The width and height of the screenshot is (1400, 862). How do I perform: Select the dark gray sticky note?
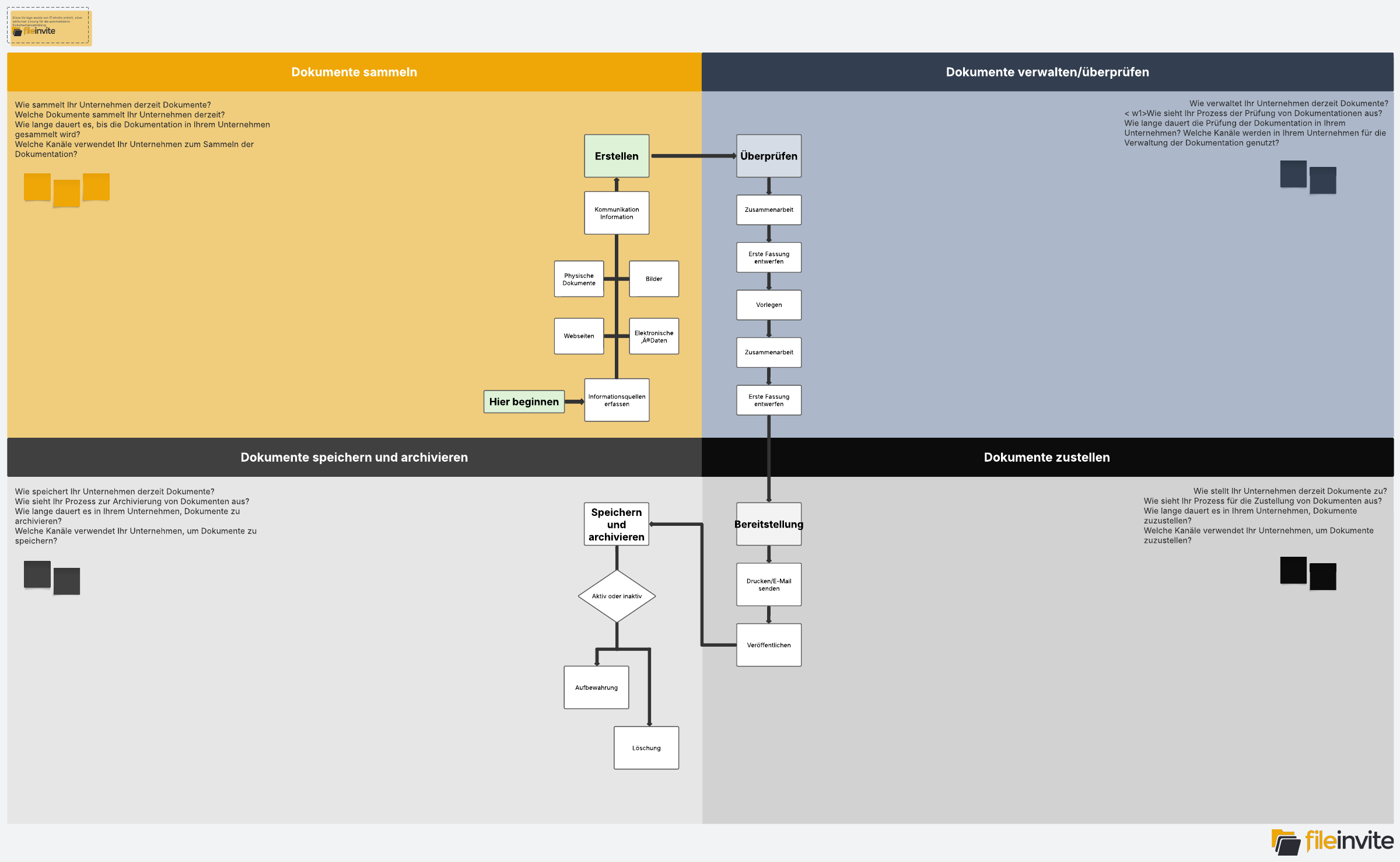[37, 574]
